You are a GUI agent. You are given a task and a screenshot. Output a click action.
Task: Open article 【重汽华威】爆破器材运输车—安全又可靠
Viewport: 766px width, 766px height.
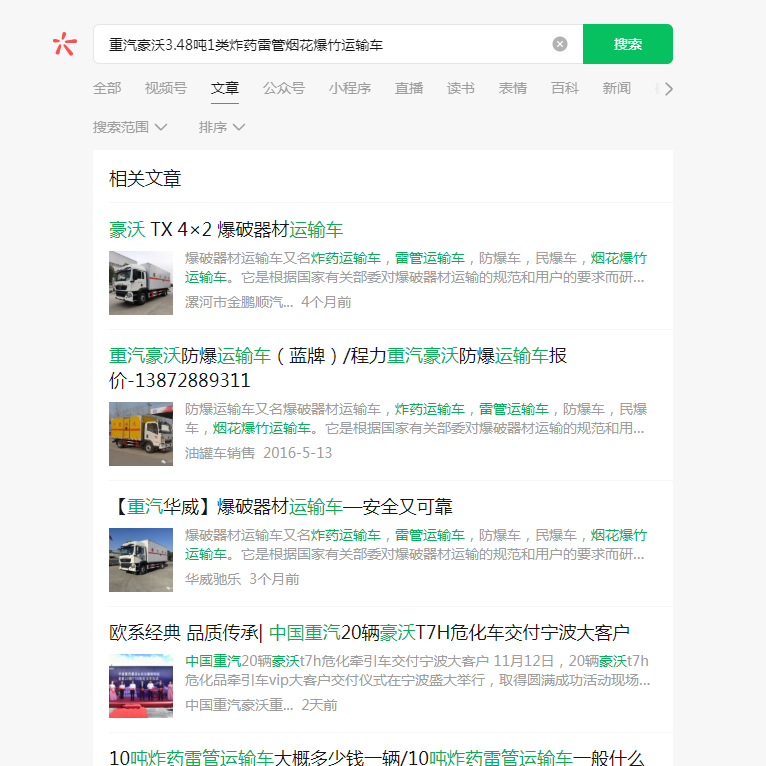[x=281, y=507]
